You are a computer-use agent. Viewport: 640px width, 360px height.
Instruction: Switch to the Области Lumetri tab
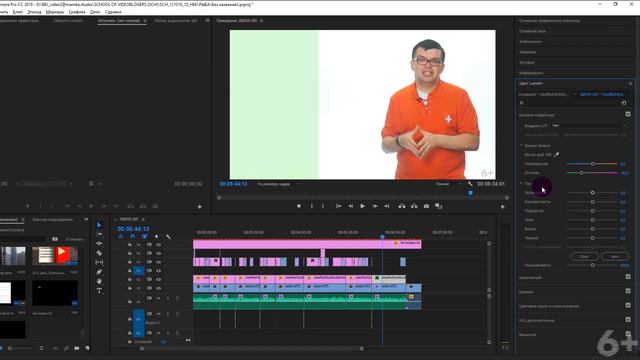click(68, 20)
